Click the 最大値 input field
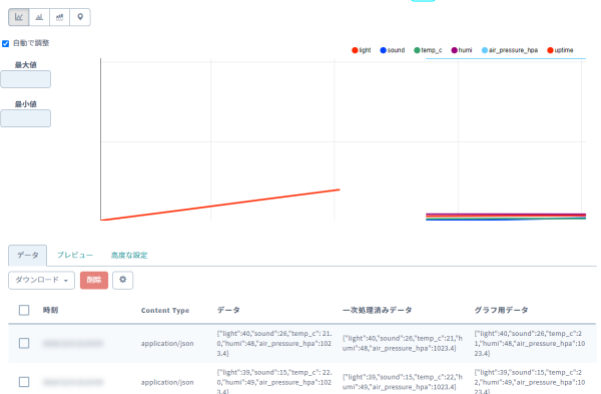Screen dimensions: 601x394 [25, 79]
